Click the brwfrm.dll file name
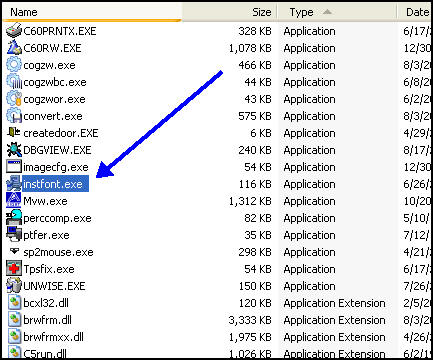This screenshot has width=433, height=360. tap(47, 320)
